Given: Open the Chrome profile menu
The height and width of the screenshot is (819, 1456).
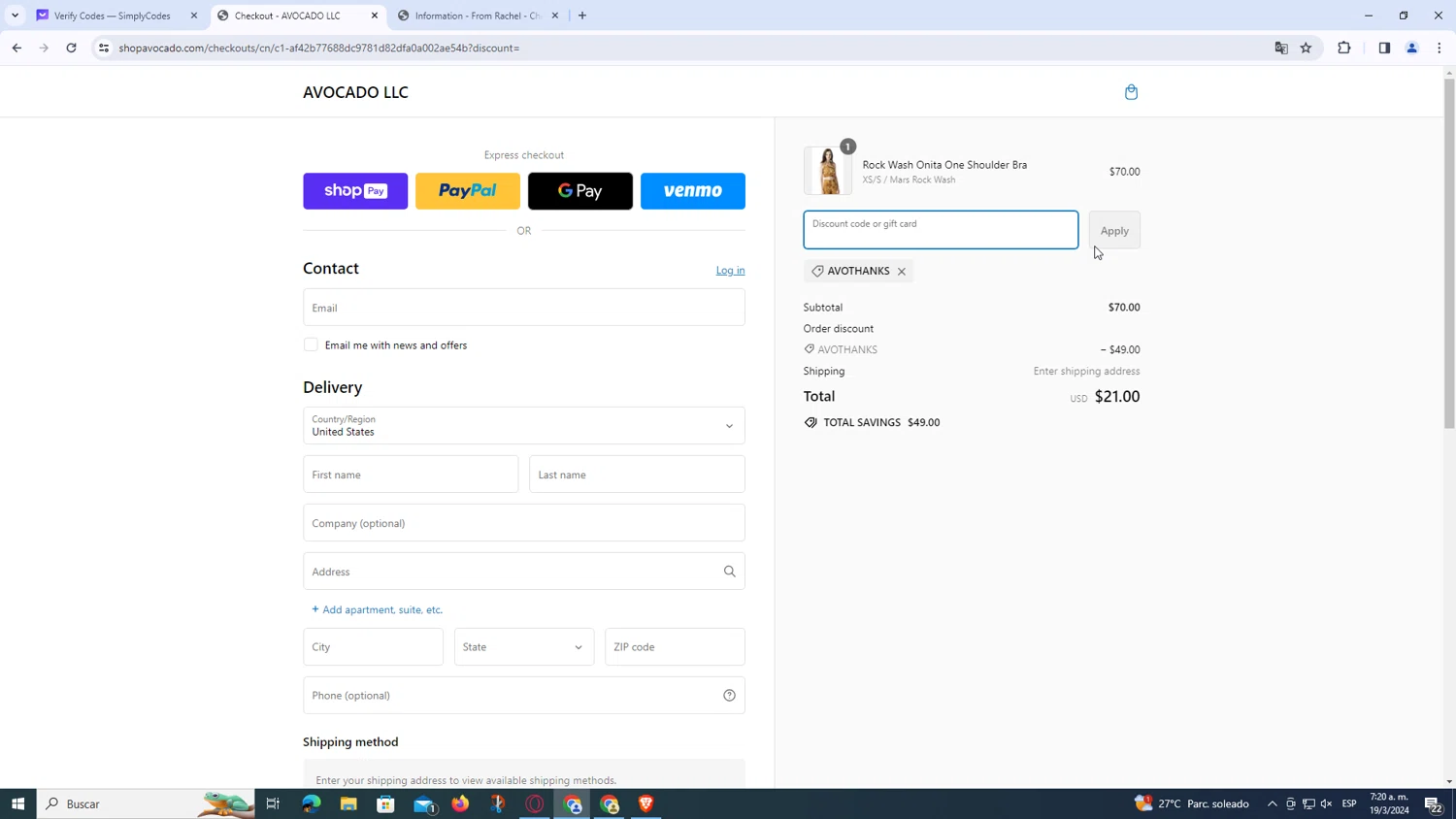Looking at the screenshot, I should [x=1412, y=48].
